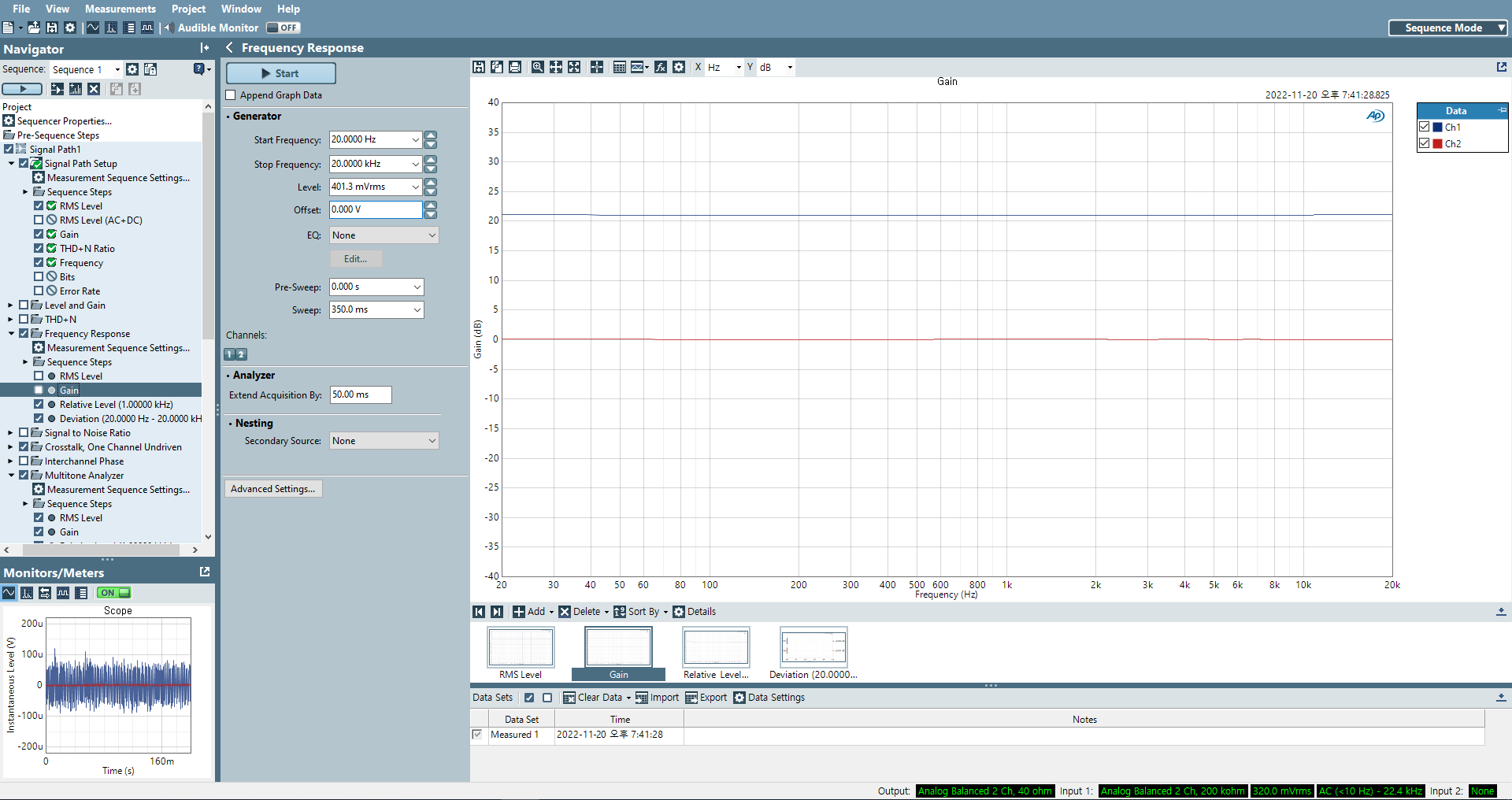Select FFT view in Monitors/Meters toolbar
Viewport: 1512px width, 800px height.
(27, 593)
